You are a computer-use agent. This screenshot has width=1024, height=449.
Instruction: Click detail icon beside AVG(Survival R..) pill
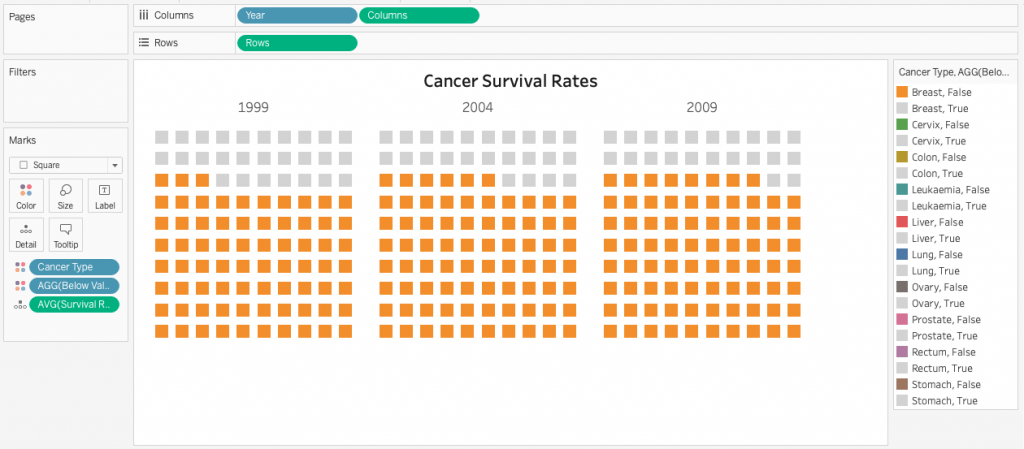coord(20,305)
